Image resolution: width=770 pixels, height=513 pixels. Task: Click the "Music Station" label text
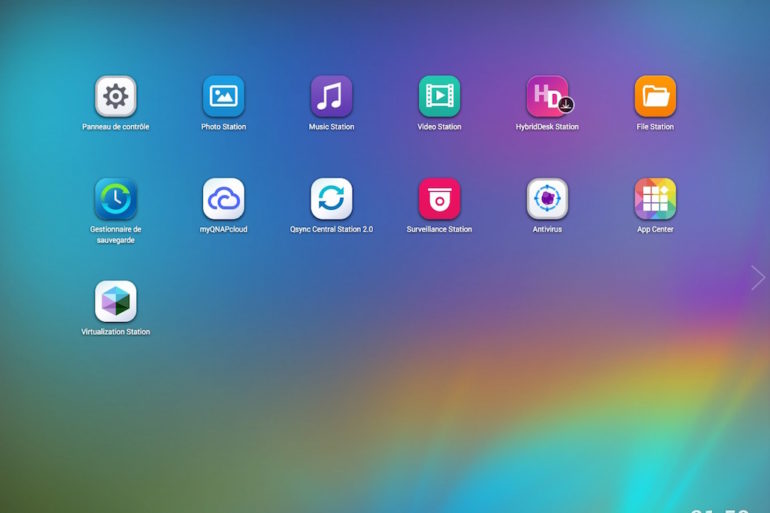(331, 127)
